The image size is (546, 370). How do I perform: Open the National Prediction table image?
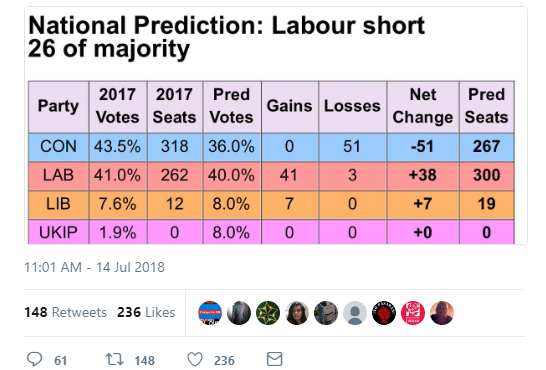tap(276, 126)
